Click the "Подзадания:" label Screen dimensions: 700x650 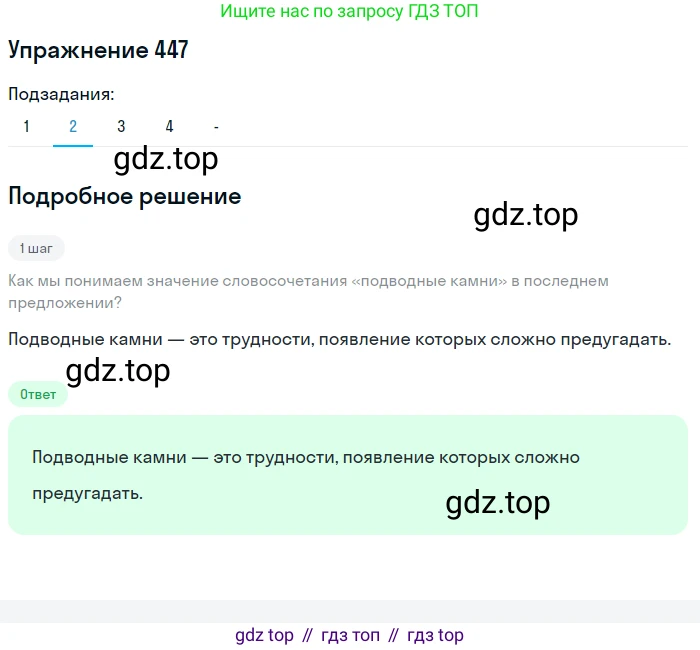(61, 94)
